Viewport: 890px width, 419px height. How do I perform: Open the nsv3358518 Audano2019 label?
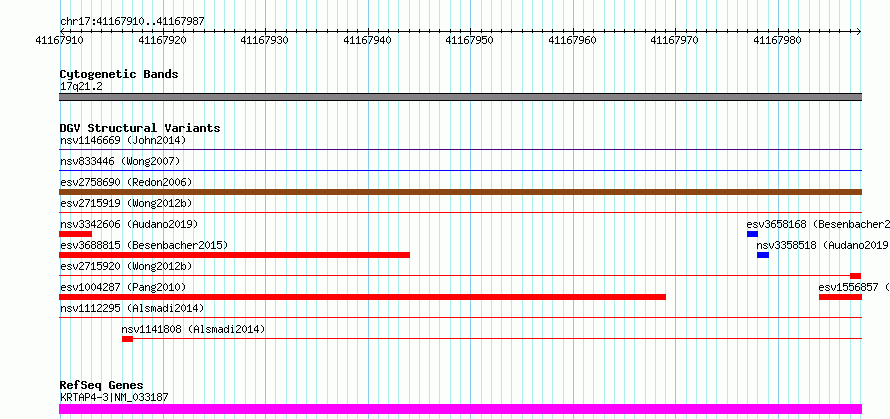click(x=822, y=245)
